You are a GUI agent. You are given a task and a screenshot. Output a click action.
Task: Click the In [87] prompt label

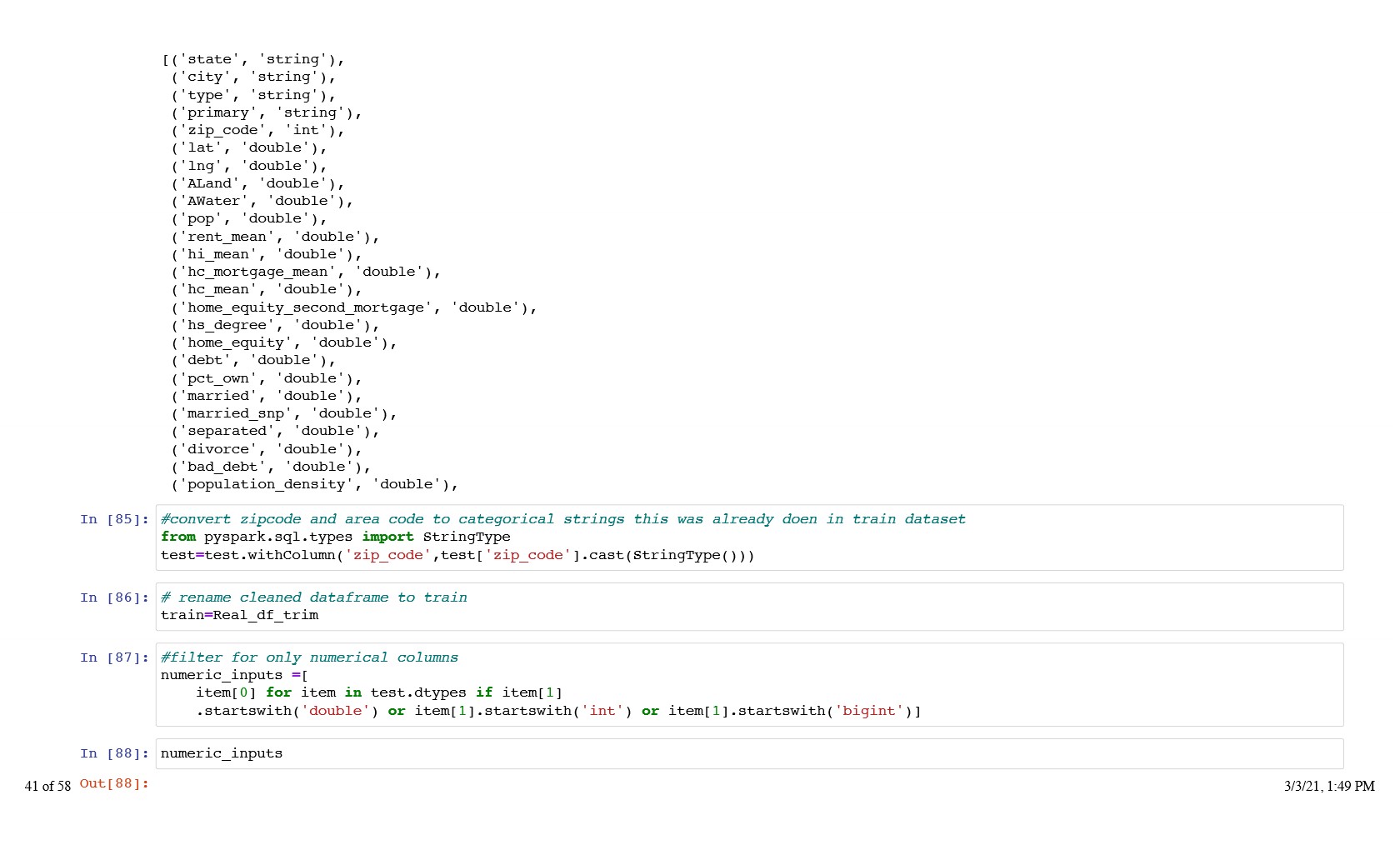pos(114,657)
